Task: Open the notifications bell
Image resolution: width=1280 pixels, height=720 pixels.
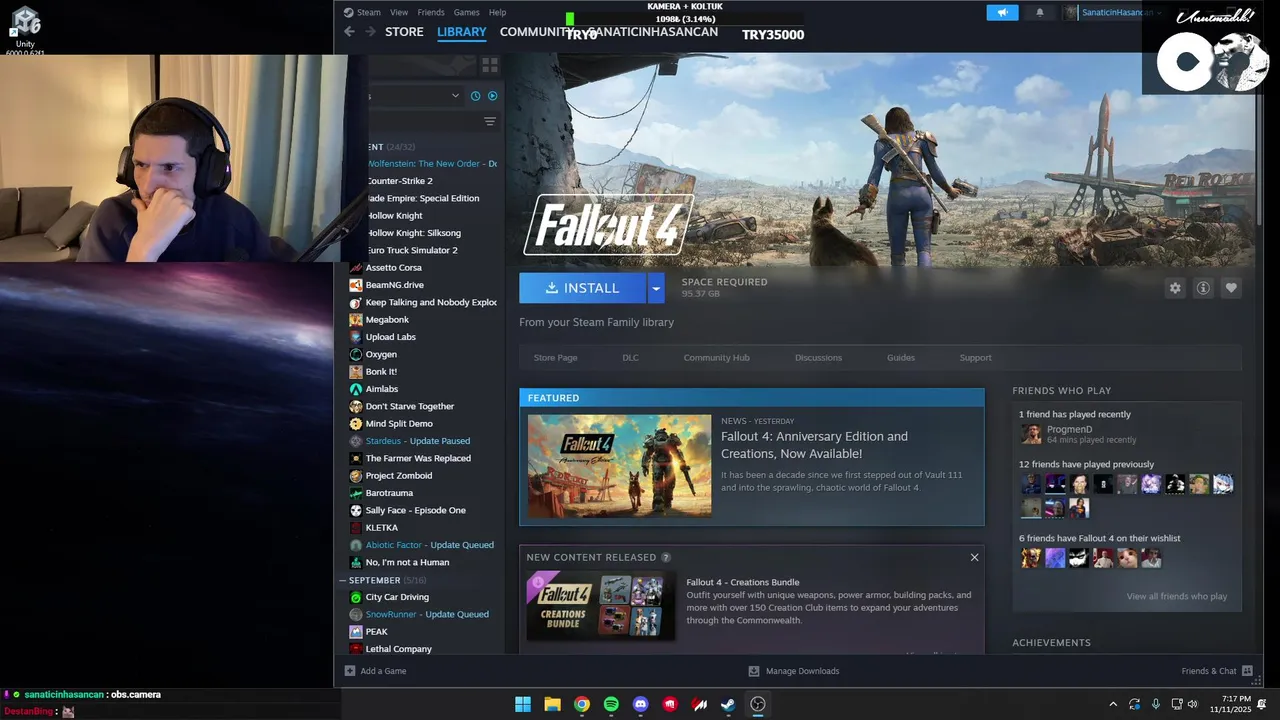Action: [1039, 12]
